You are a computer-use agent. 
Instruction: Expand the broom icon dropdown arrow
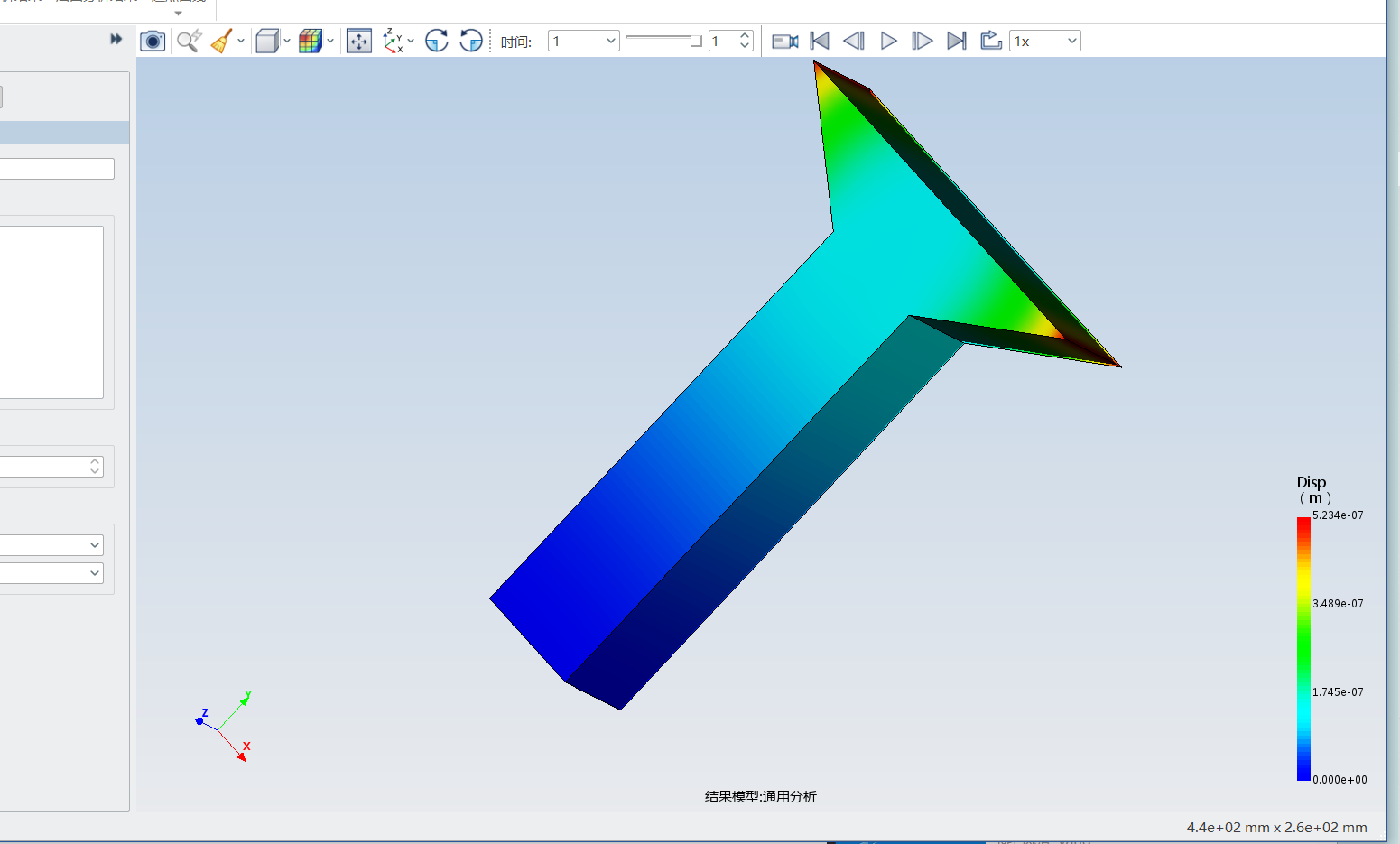pos(241,41)
